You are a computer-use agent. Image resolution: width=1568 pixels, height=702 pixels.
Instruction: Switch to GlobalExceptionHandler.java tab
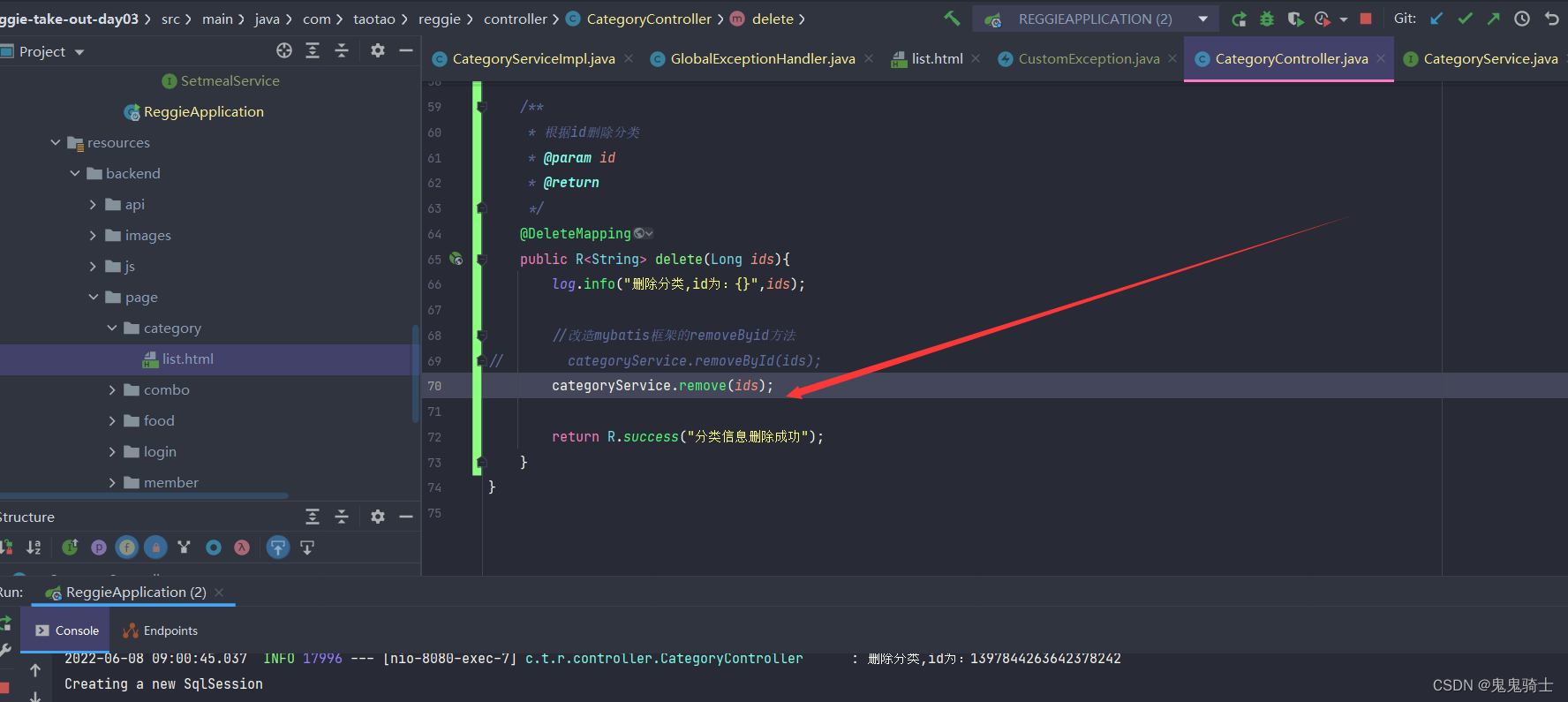tap(763, 58)
